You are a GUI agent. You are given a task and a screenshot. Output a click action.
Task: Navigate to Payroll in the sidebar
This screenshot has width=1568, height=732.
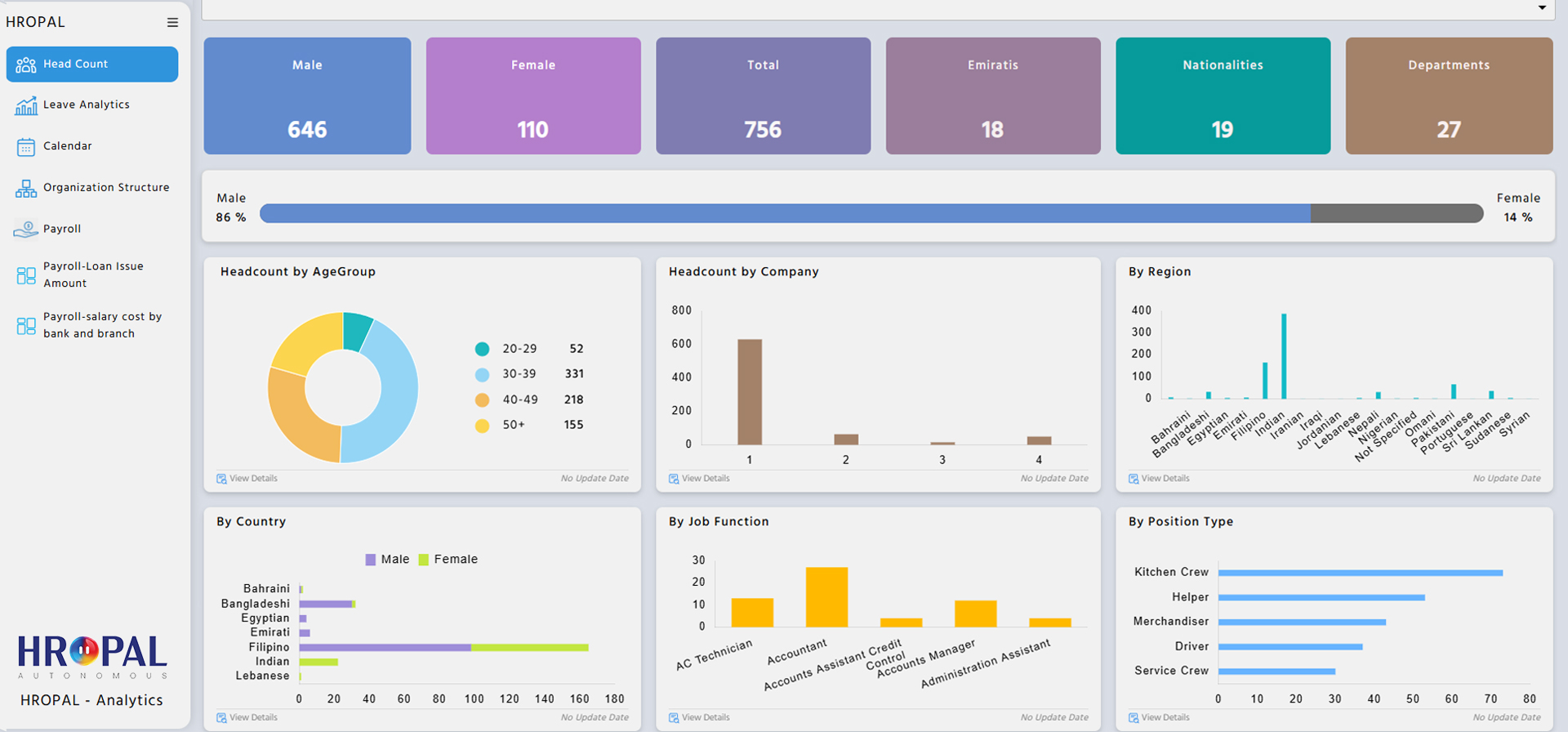pyautogui.click(x=62, y=229)
